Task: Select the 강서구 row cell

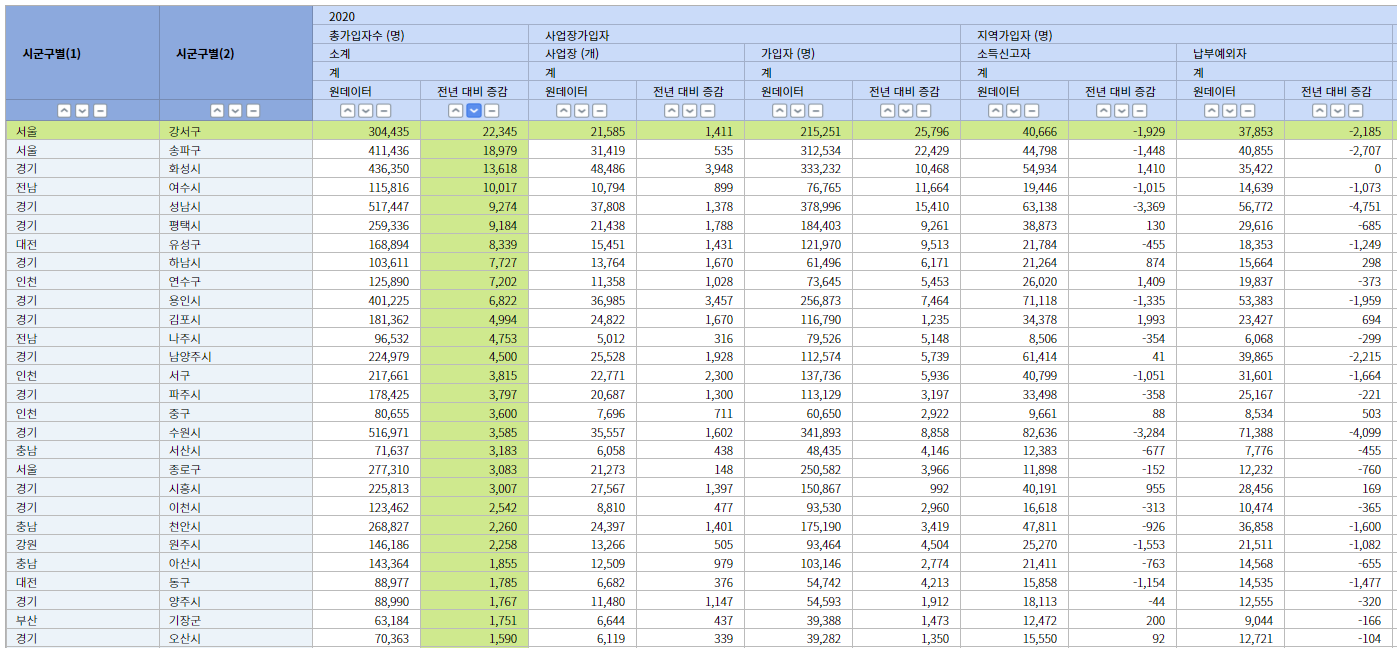Action: (x=236, y=131)
